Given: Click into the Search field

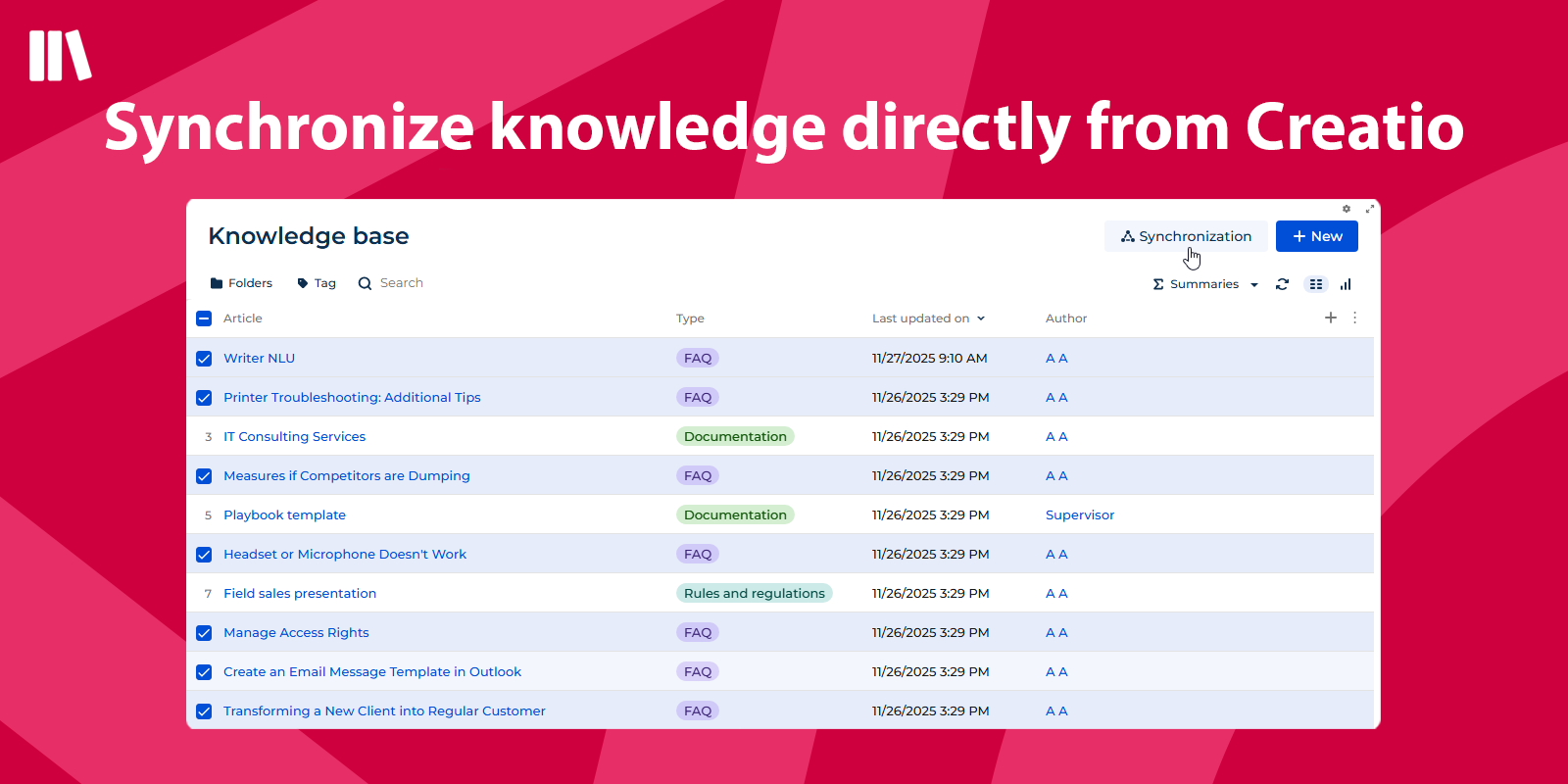Looking at the screenshot, I should pyautogui.click(x=402, y=283).
